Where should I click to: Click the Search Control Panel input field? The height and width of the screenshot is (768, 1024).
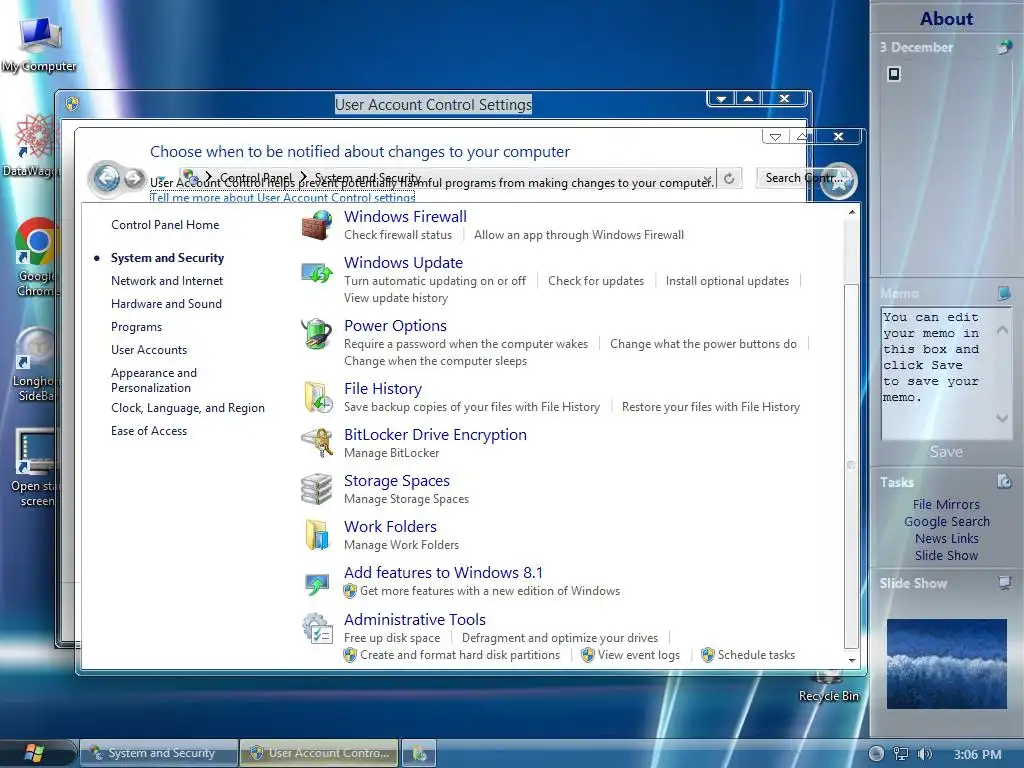pyautogui.click(x=803, y=178)
